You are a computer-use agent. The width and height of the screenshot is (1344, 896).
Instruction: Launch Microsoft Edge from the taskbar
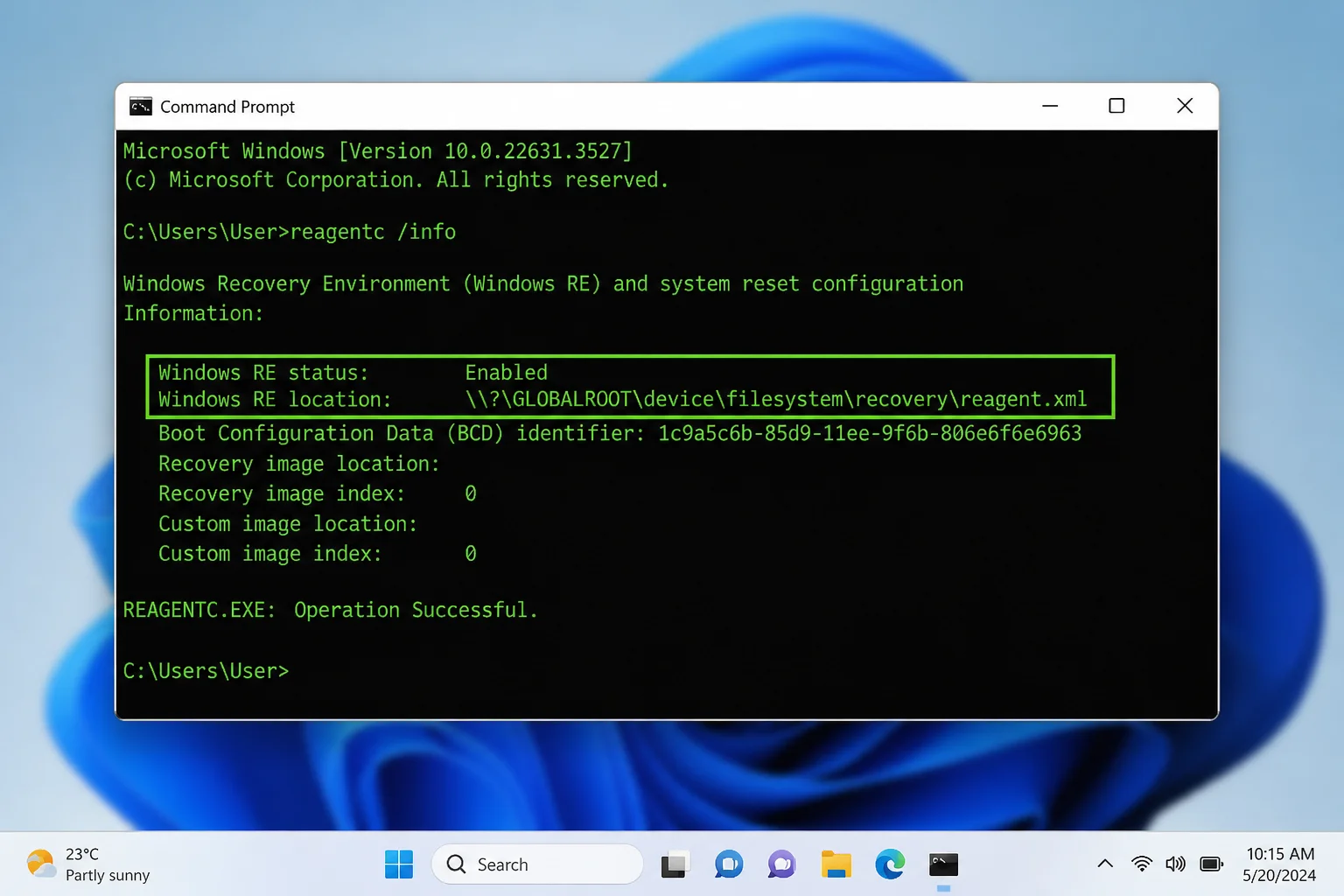click(890, 864)
